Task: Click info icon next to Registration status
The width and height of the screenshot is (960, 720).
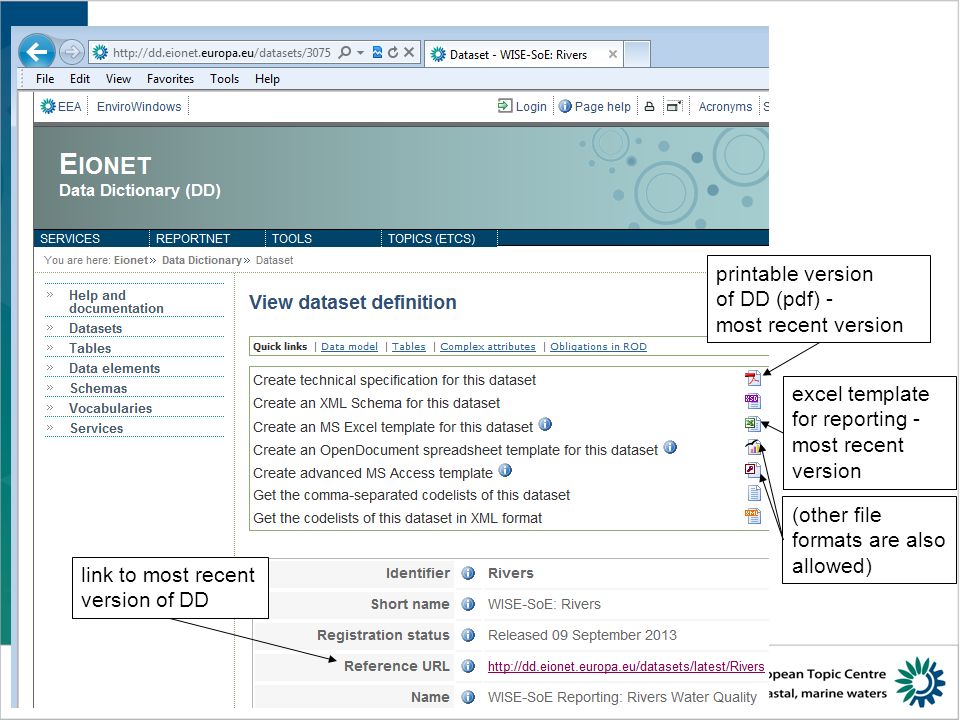Action: tap(468, 635)
